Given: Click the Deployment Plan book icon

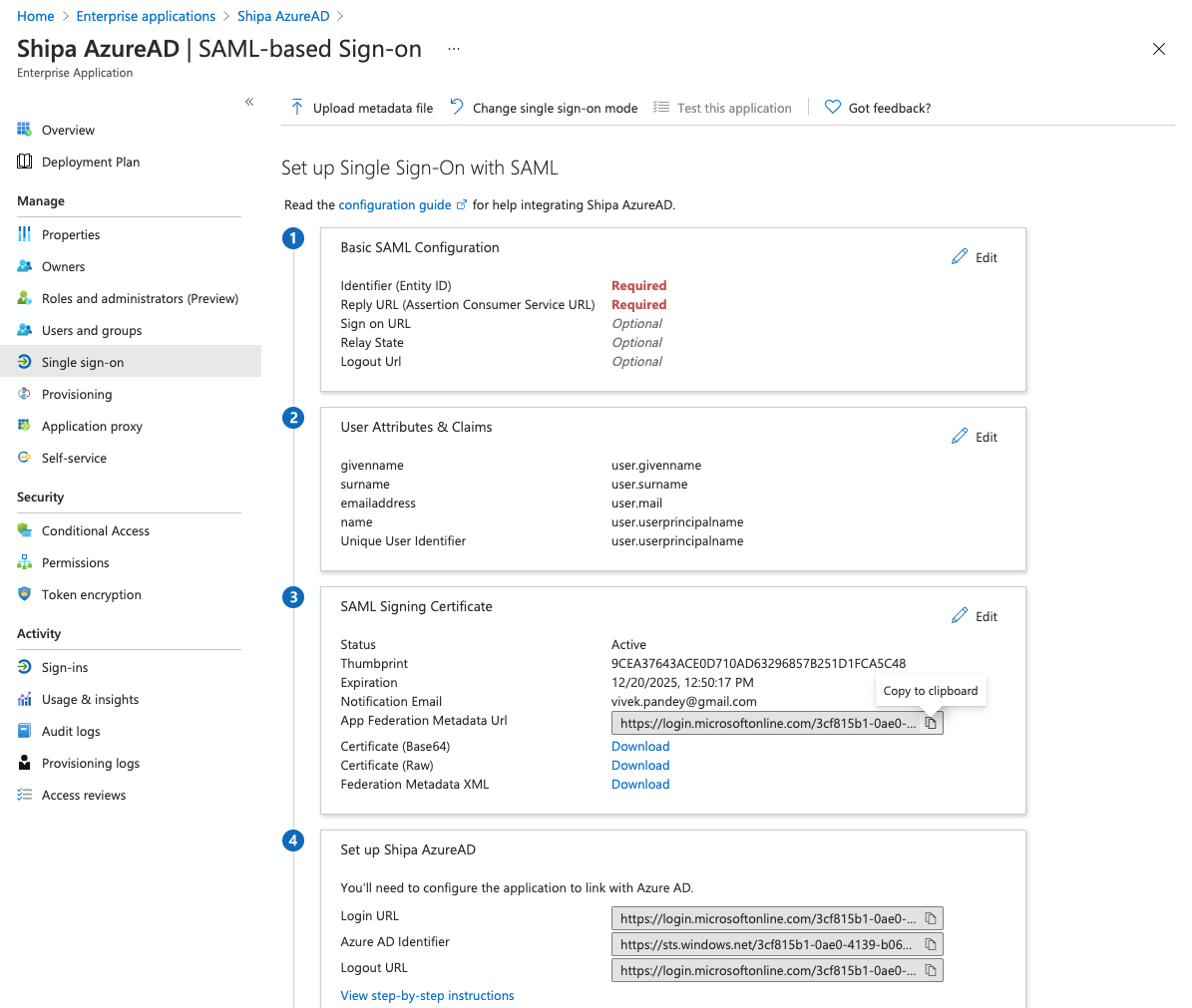Looking at the screenshot, I should click(x=24, y=162).
